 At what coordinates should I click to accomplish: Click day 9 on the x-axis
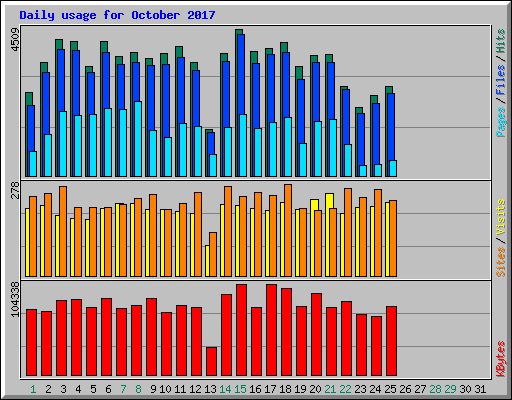[153, 389]
